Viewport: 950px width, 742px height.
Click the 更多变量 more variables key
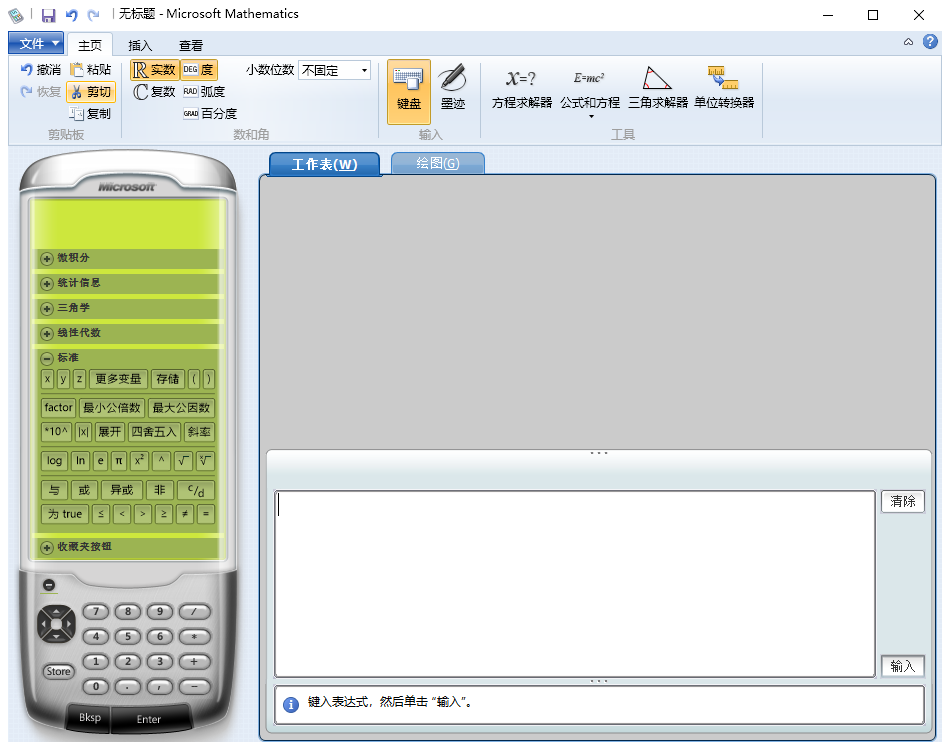coord(118,379)
